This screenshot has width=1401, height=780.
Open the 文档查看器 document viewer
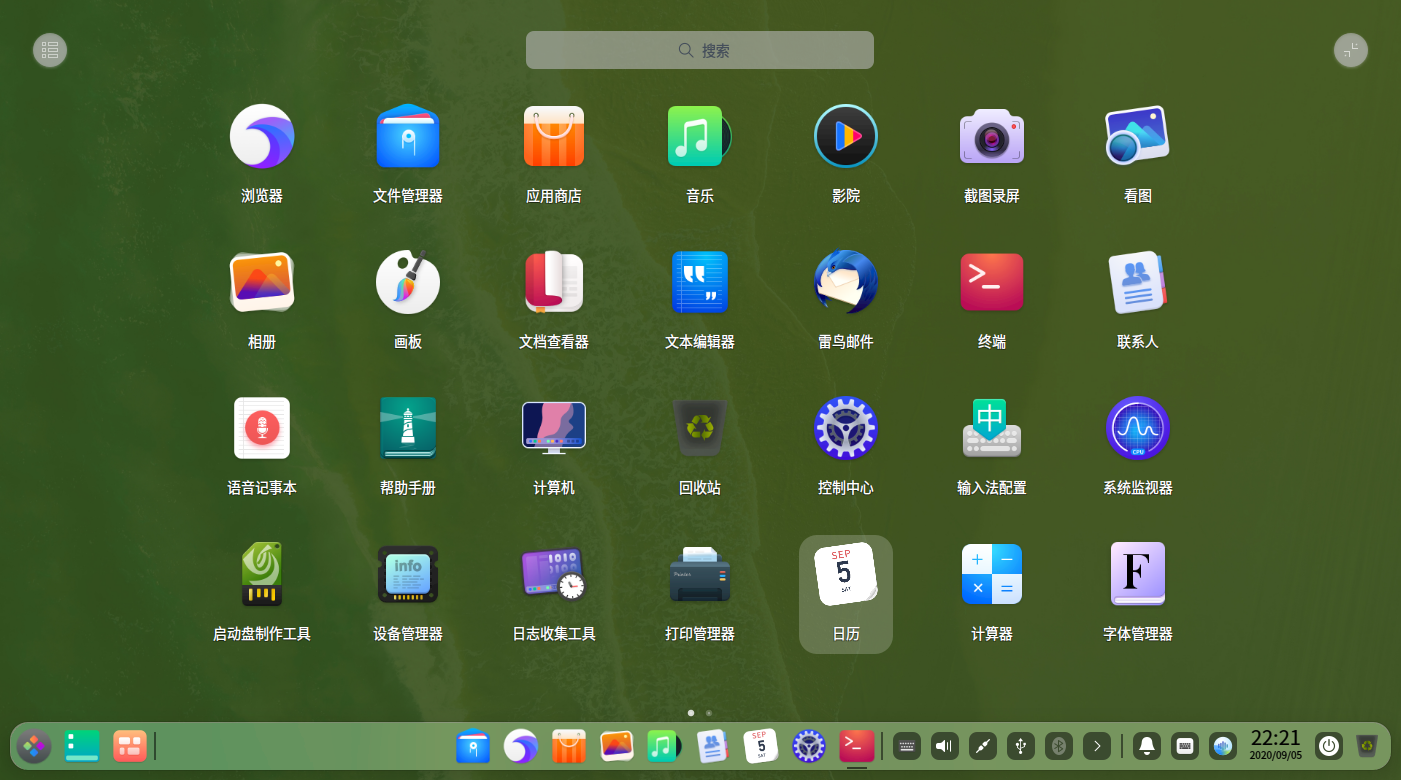click(x=554, y=283)
